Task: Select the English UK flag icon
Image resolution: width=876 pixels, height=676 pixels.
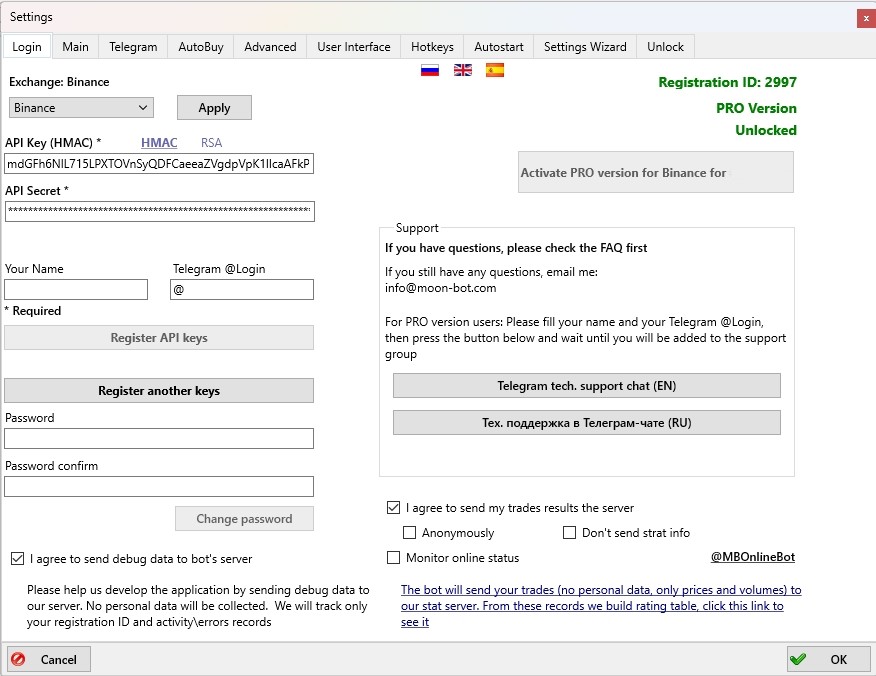Action: tap(462, 70)
